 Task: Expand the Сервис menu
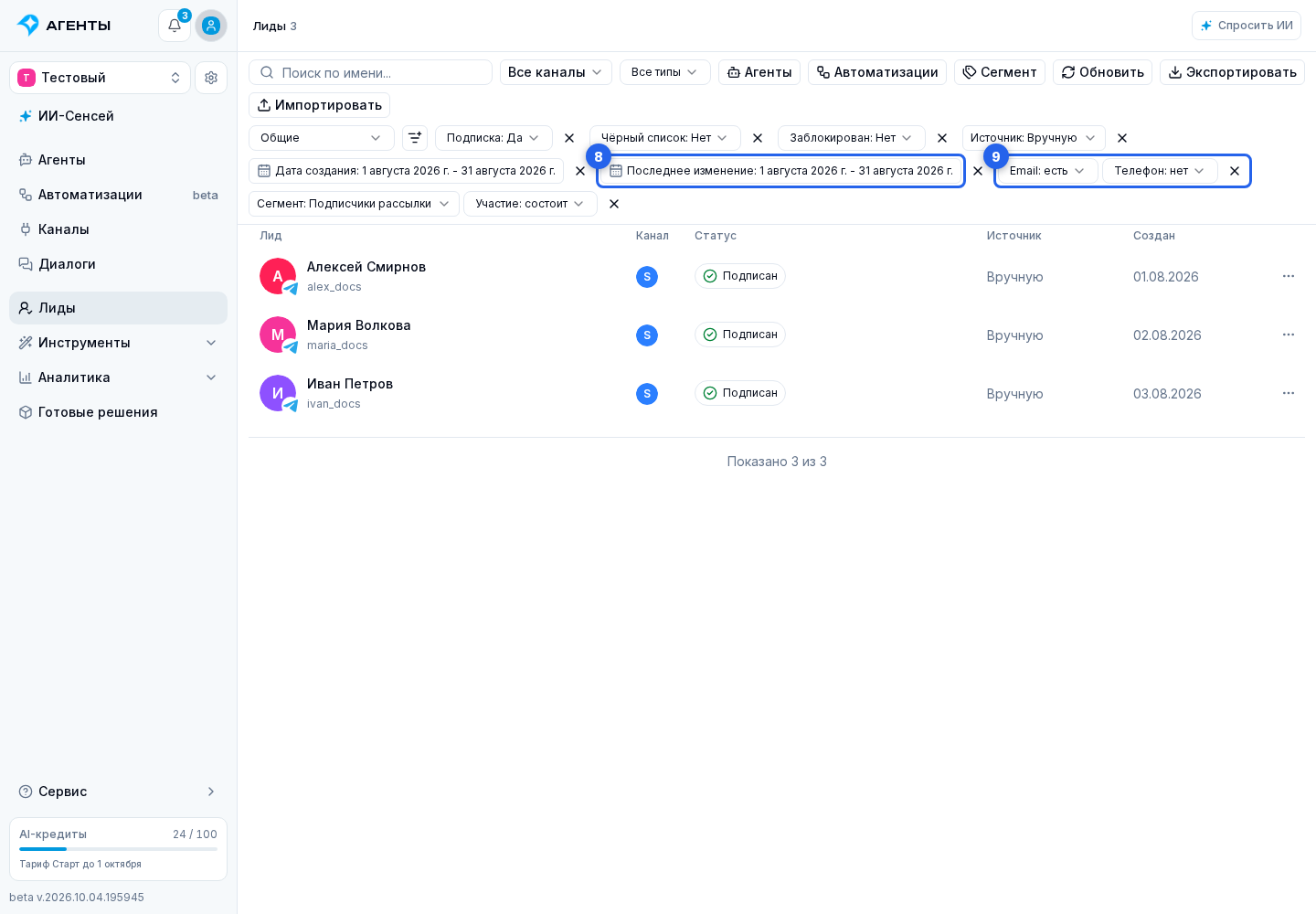119,792
